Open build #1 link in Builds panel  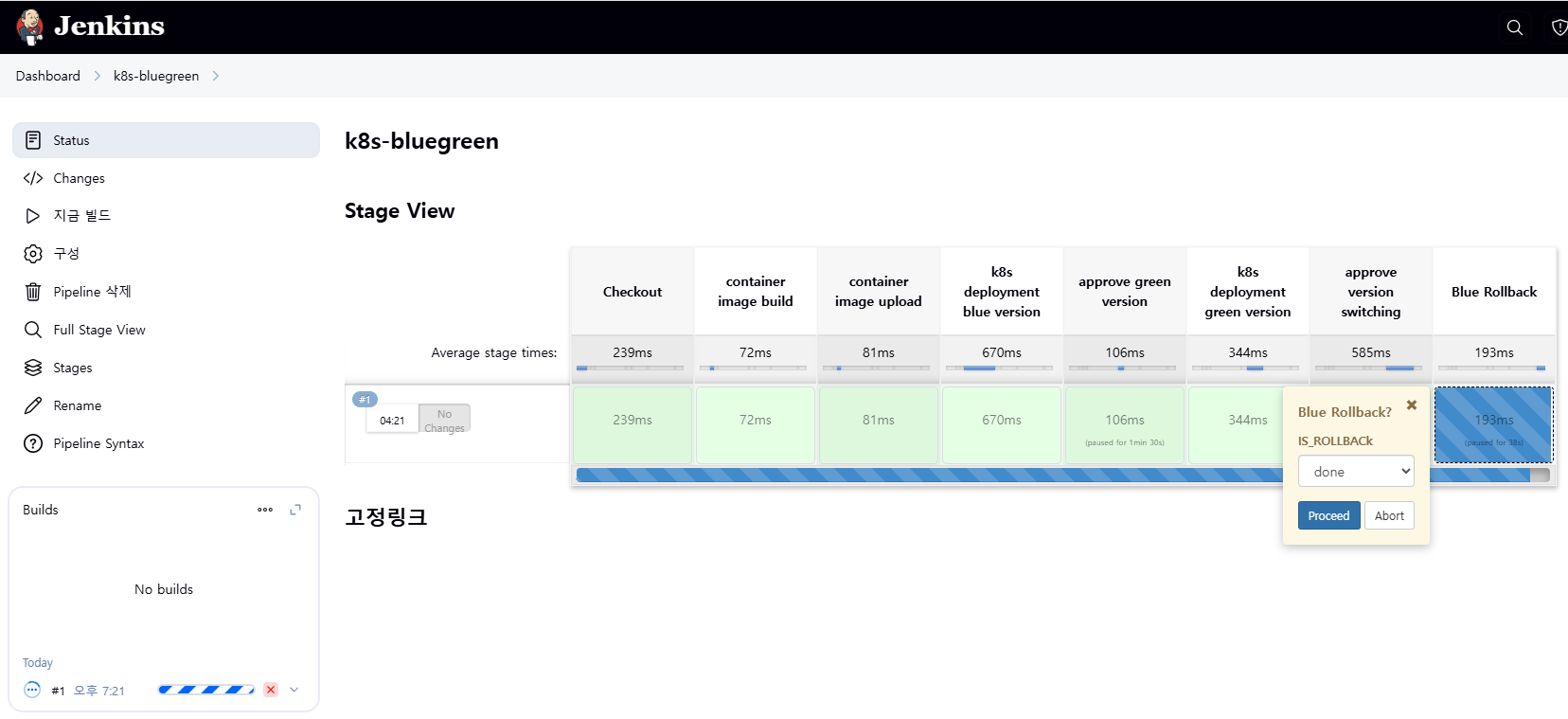(58, 691)
